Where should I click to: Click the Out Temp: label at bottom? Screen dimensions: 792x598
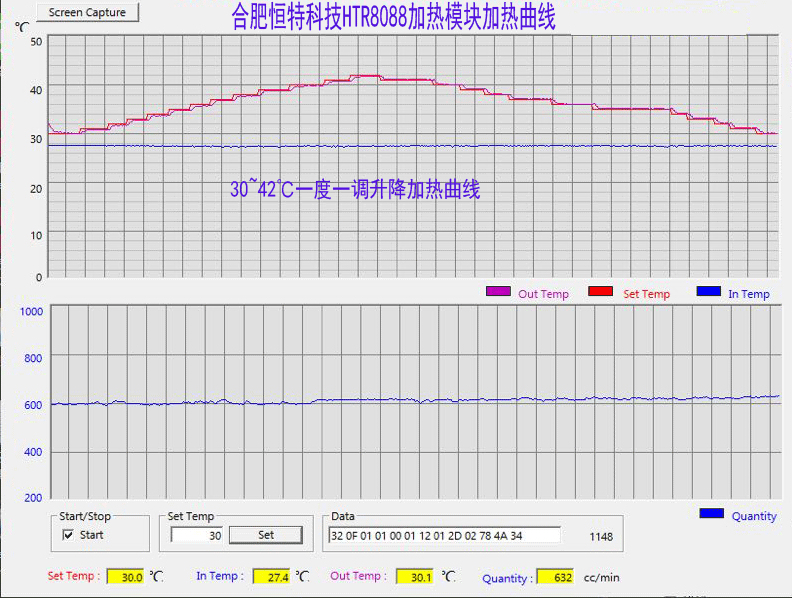point(359,576)
